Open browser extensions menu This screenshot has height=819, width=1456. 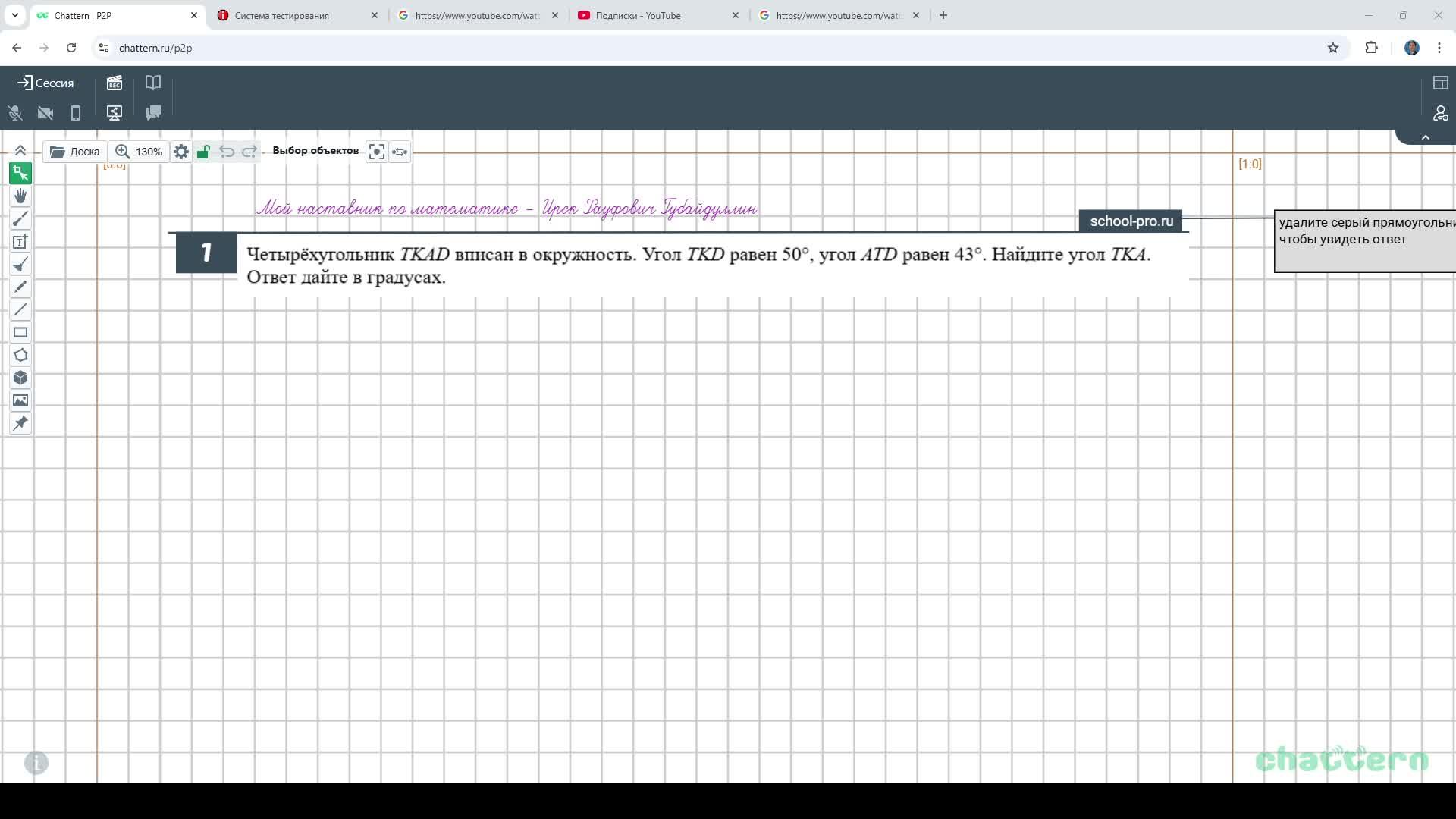tap(1371, 48)
